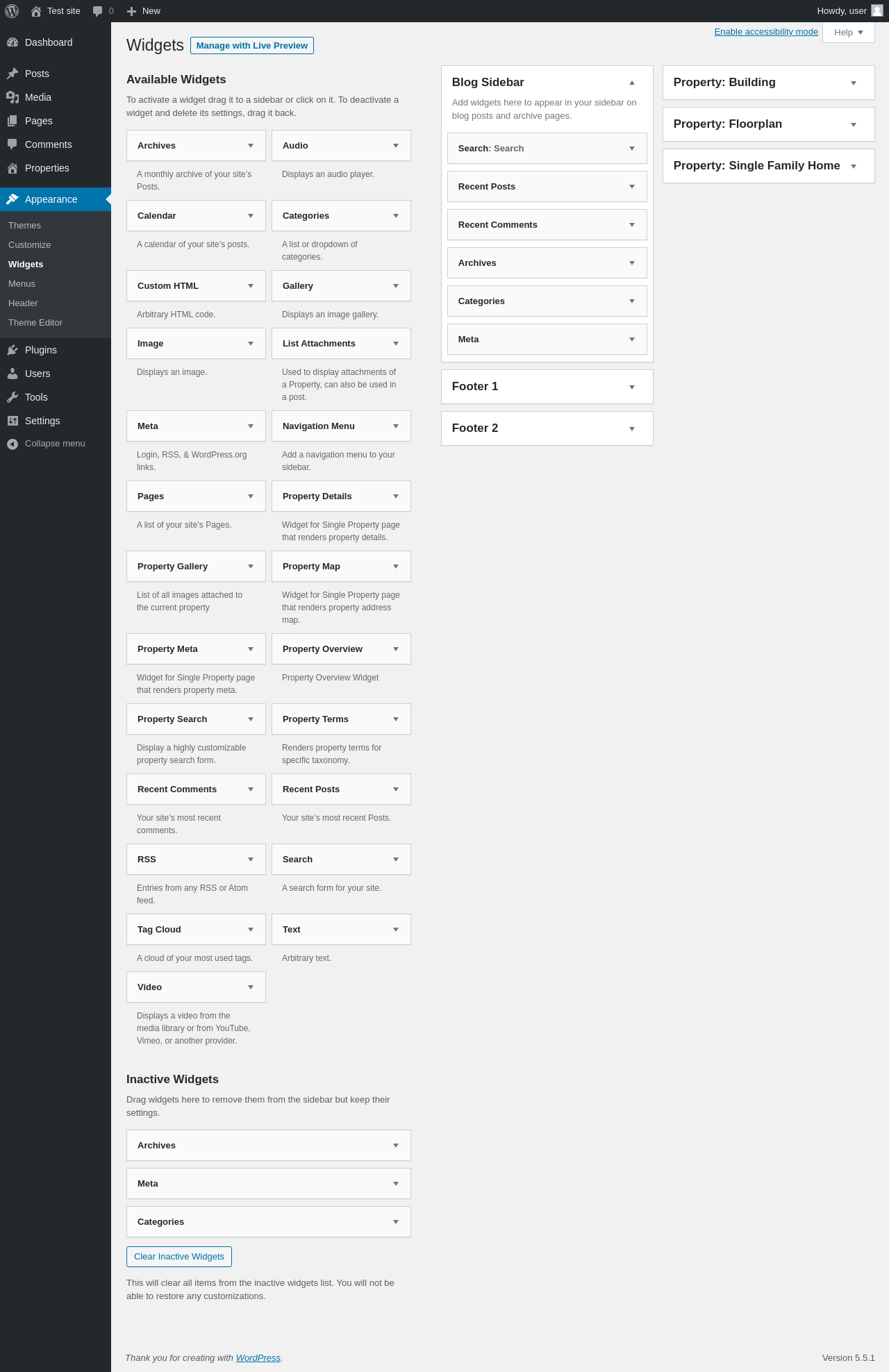
Task: Click the Tools wrench icon
Action: [13, 397]
